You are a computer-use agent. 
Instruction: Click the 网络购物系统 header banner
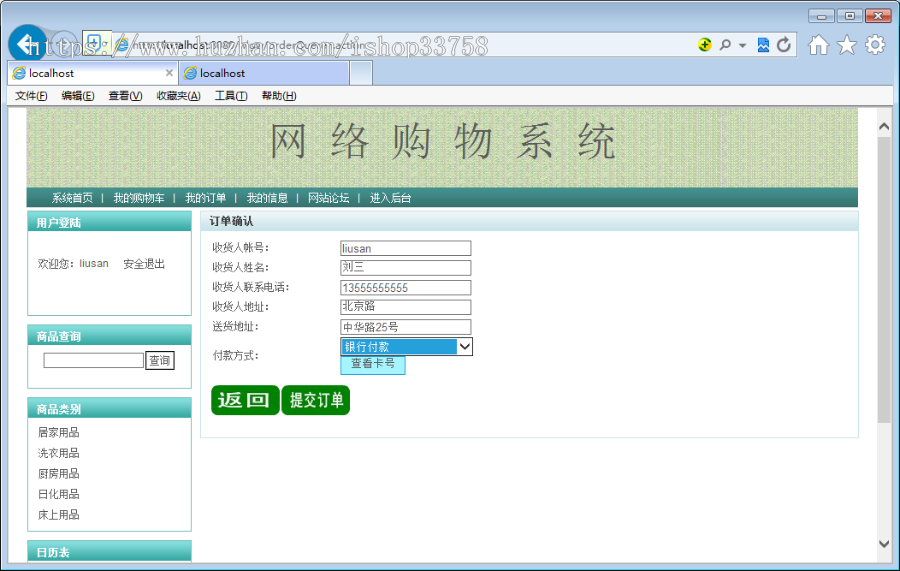pyautogui.click(x=443, y=147)
